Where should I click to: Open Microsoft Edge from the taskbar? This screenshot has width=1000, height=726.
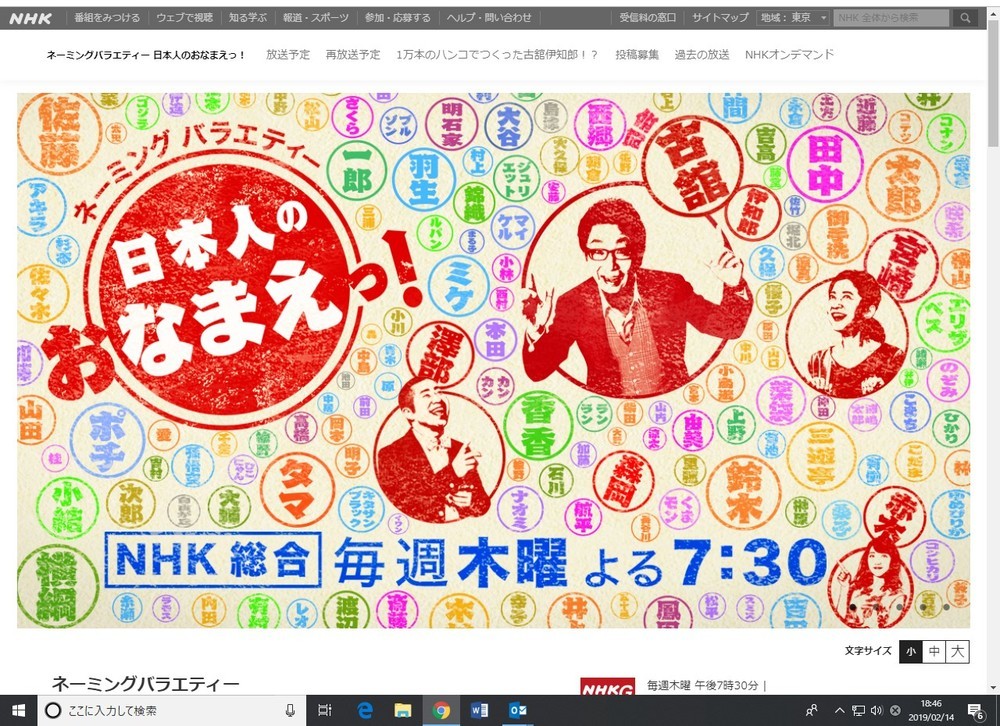pos(364,710)
